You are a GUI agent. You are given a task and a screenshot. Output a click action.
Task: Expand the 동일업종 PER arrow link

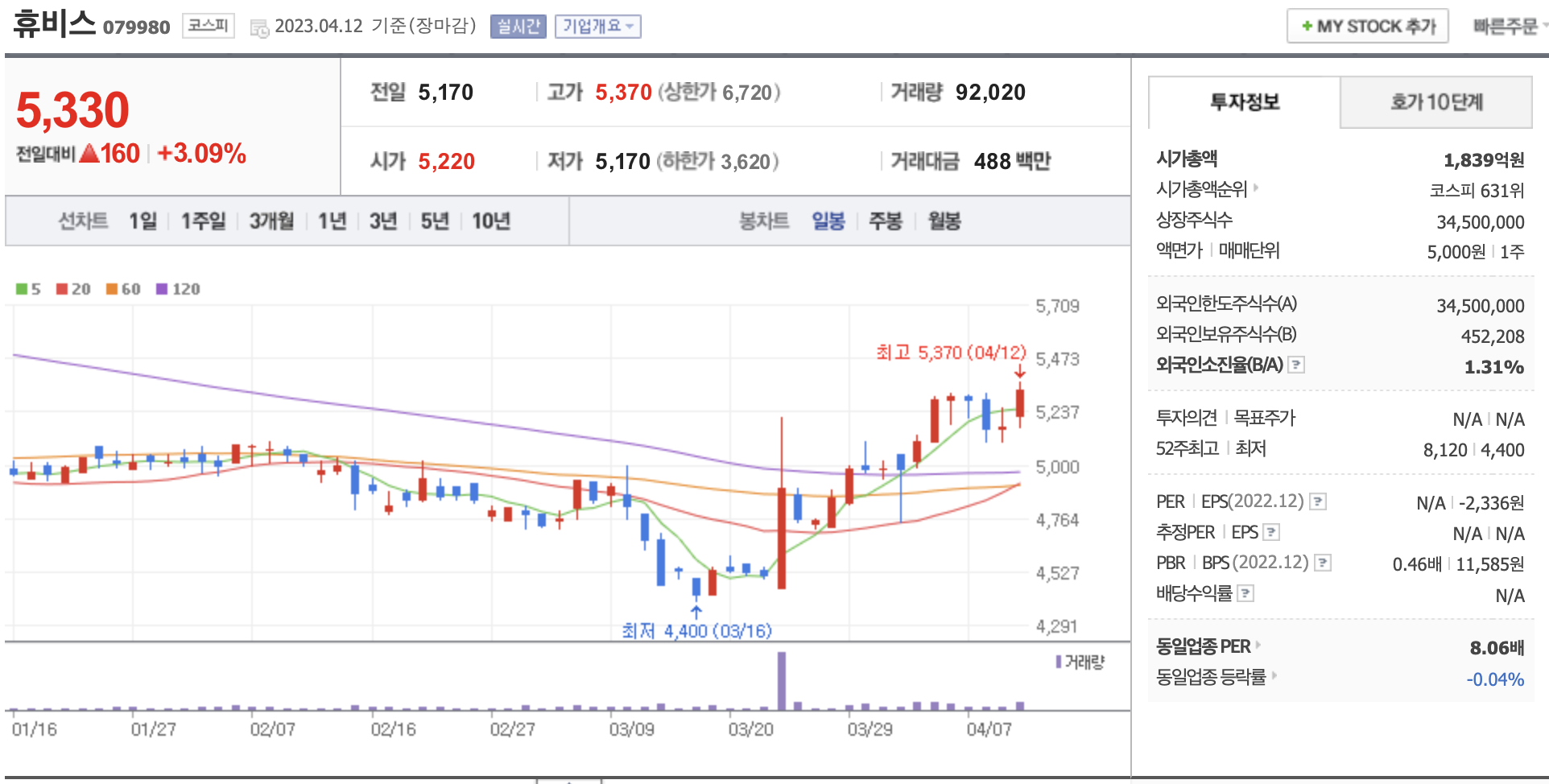[1258, 645]
